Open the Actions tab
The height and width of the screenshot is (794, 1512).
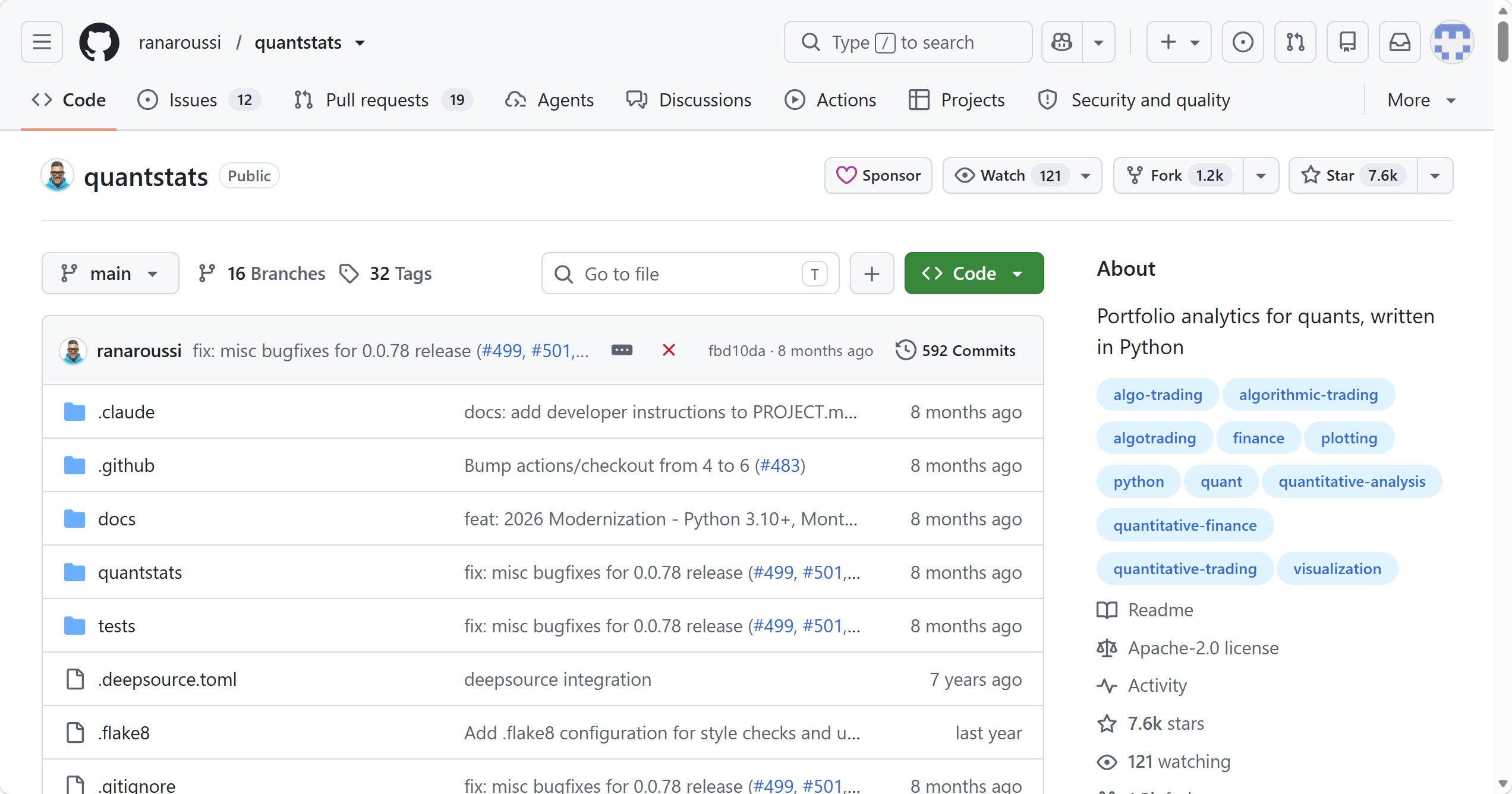click(x=830, y=100)
